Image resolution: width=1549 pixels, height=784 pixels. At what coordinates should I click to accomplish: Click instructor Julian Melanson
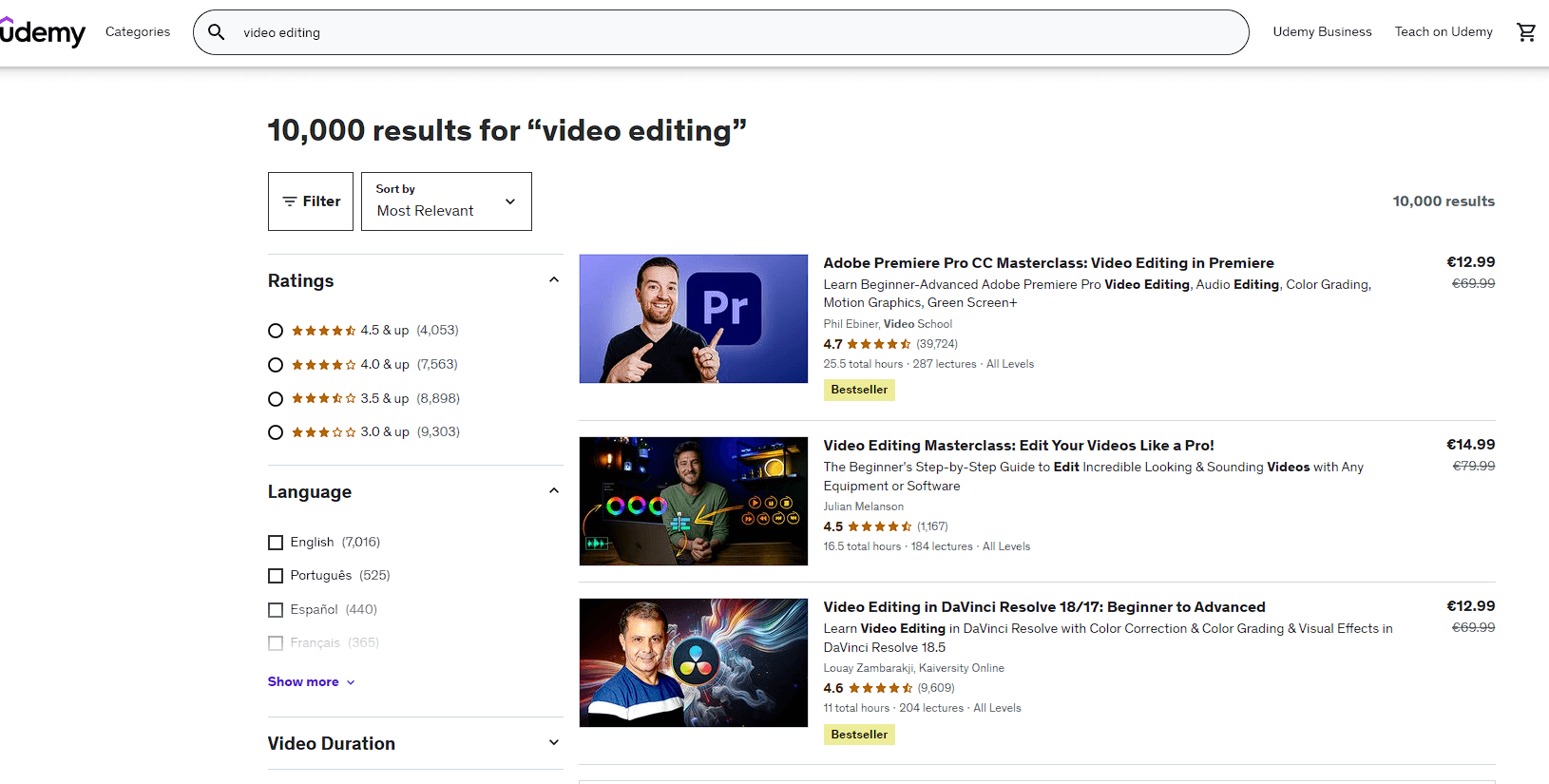tap(863, 507)
